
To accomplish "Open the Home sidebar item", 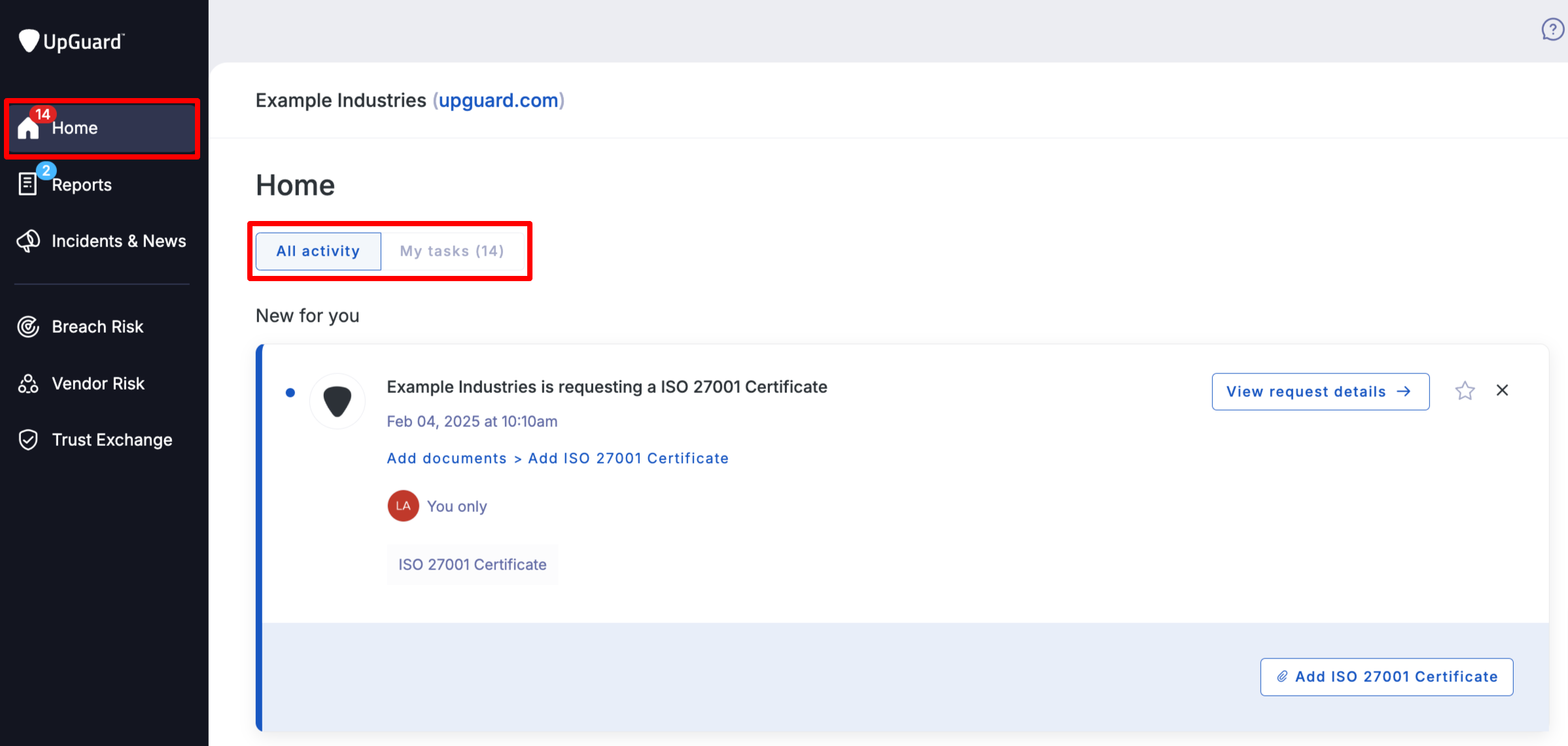I will pos(102,128).
